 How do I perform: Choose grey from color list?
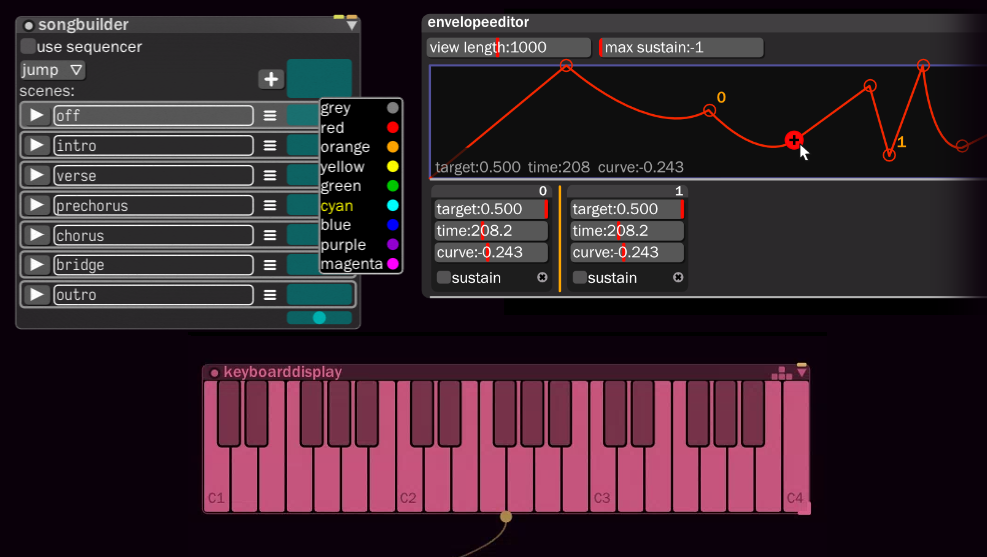[x=360, y=108]
